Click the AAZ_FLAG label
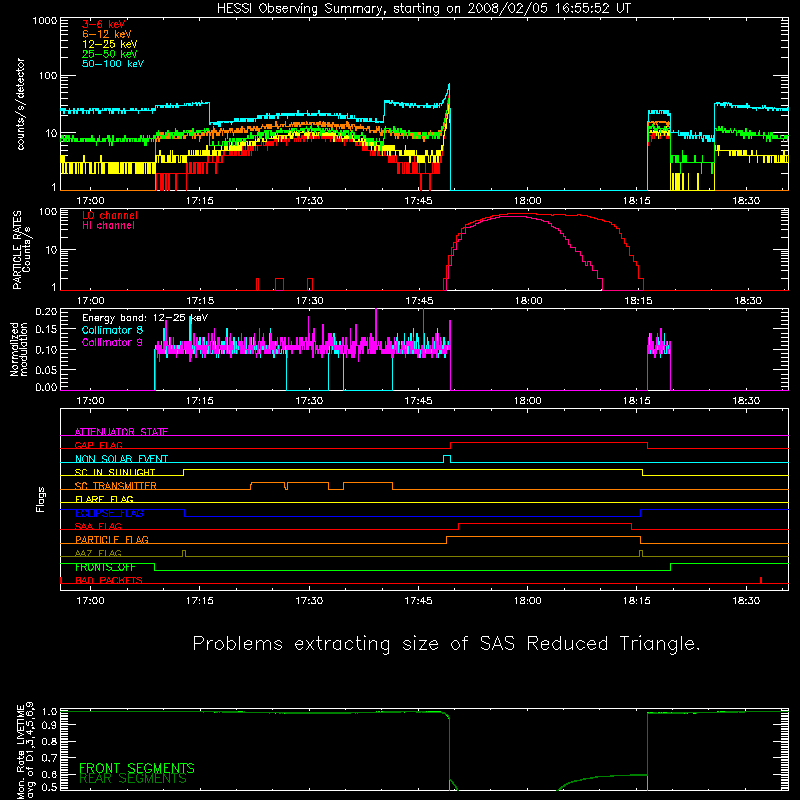Viewport: 800px width, 800px height. 98,553
